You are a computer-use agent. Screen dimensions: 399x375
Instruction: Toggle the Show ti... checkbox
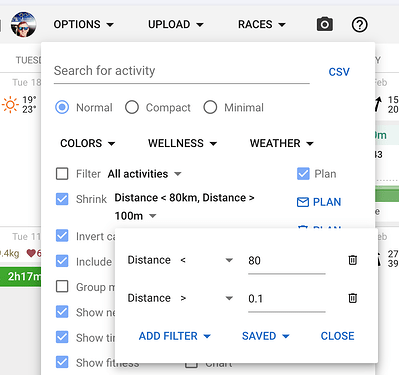point(62,337)
